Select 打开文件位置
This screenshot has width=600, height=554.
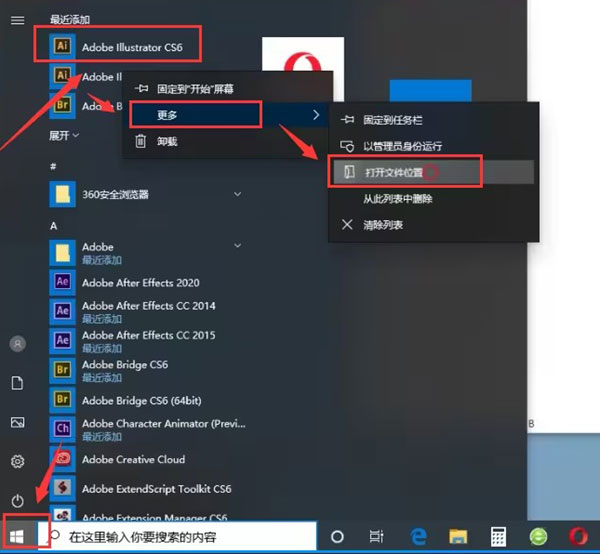click(434, 172)
